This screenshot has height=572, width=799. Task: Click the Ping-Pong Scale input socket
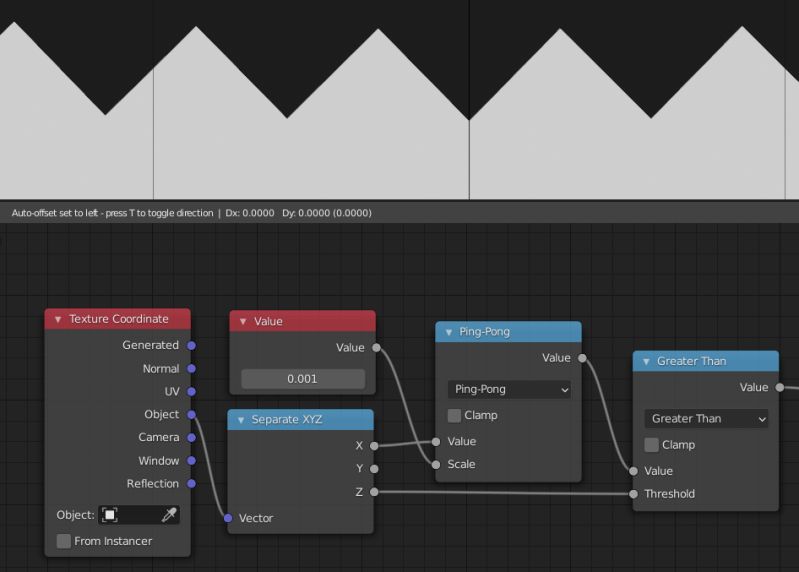pos(436,465)
